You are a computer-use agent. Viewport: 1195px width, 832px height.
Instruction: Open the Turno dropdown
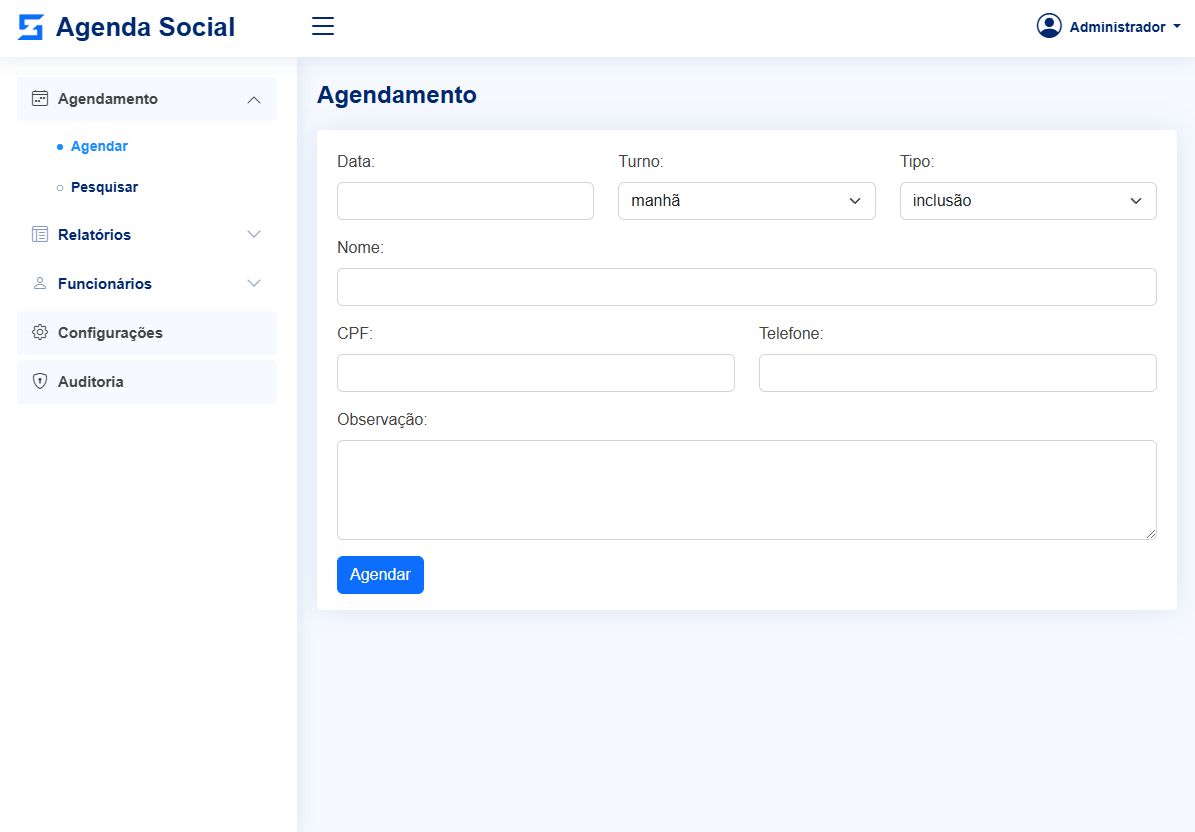(x=746, y=201)
